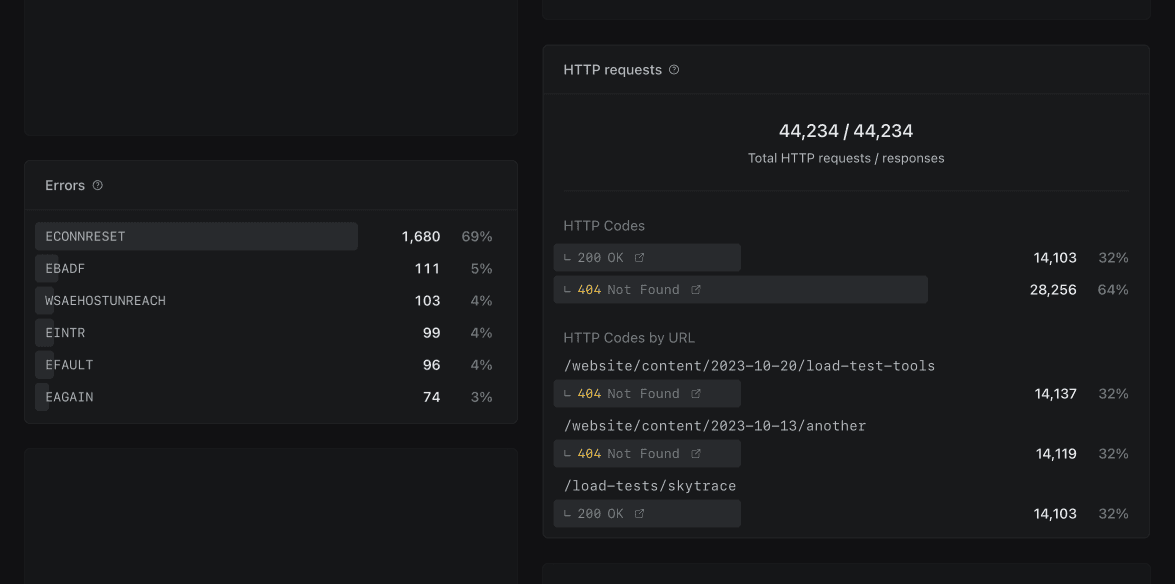This screenshot has width=1175, height=584.
Task: Click the 28,256 count for 404 responses
Action: coord(1053,289)
